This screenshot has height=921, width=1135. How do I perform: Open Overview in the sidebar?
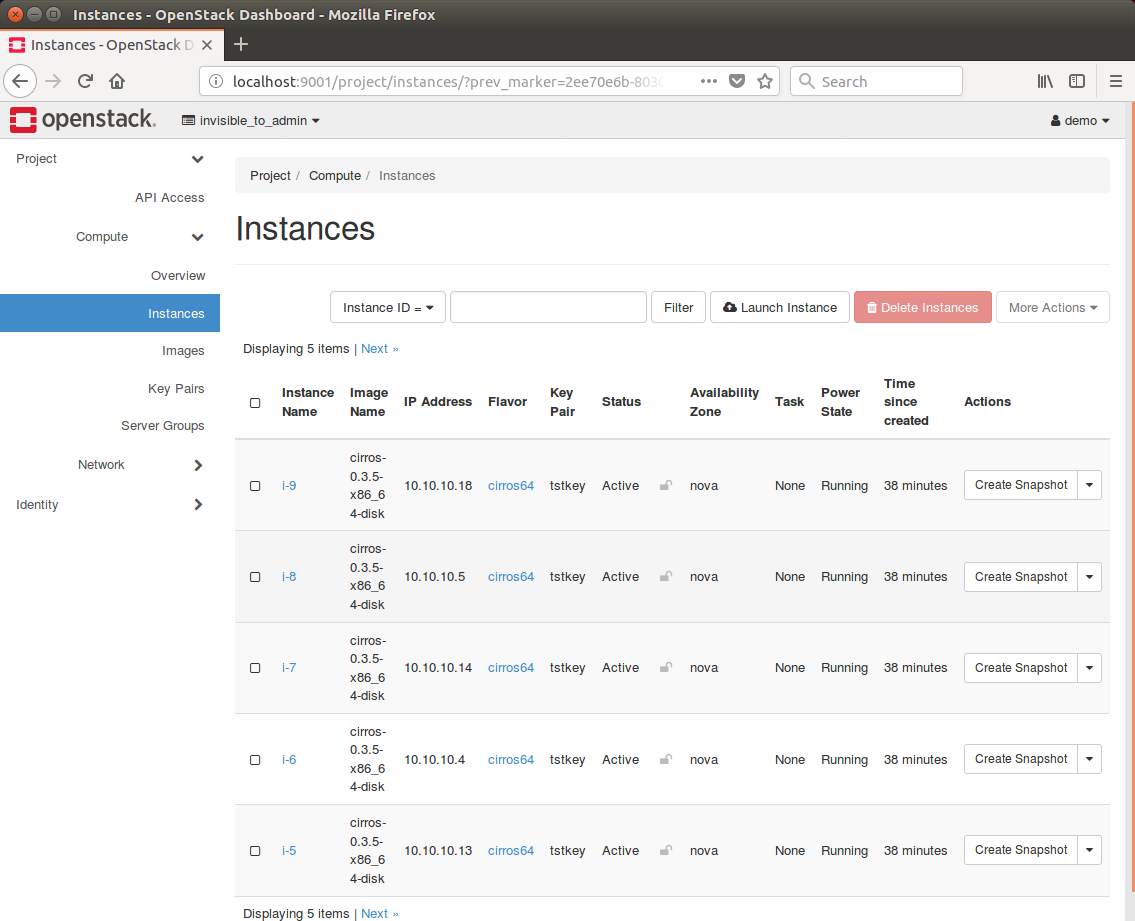click(178, 276)
